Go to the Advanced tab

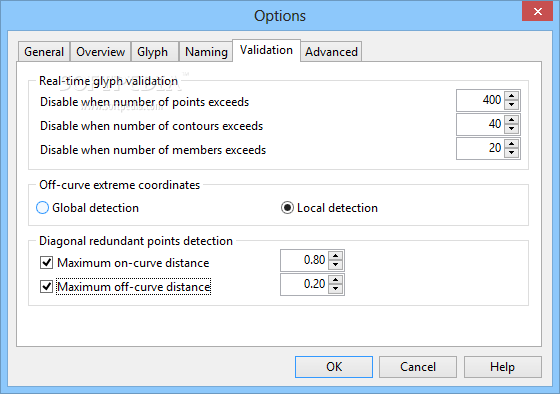point(331,52)
